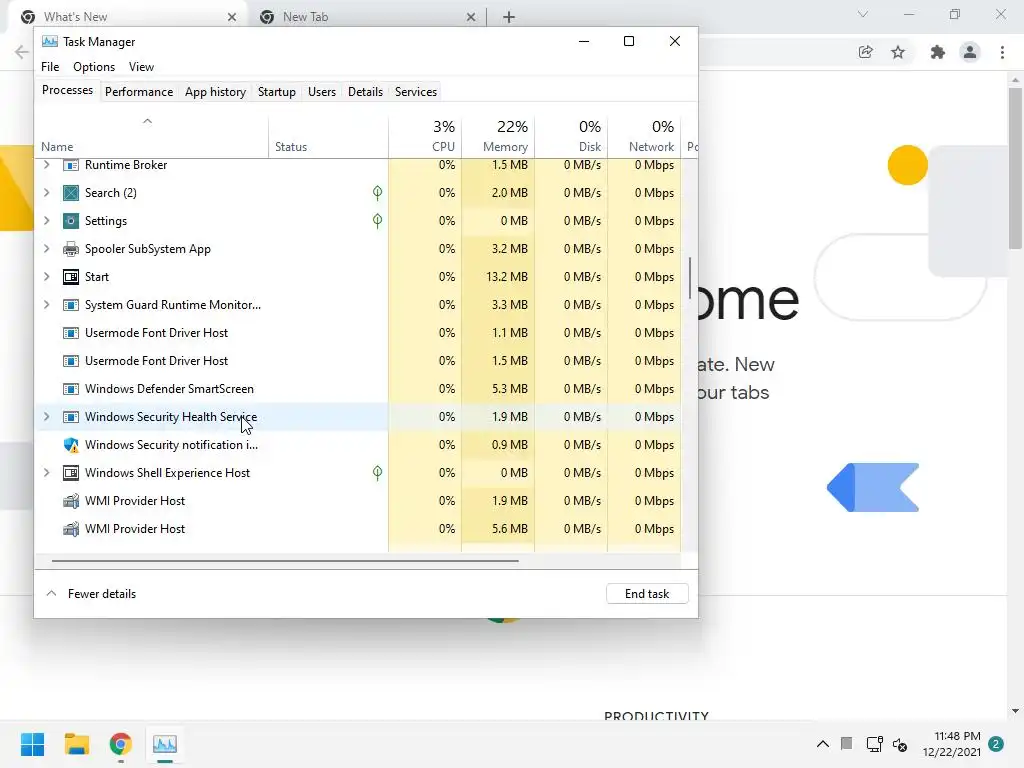Open the View menu
This screenshot has width=1024, height=768.
click(x=141, y=67)
